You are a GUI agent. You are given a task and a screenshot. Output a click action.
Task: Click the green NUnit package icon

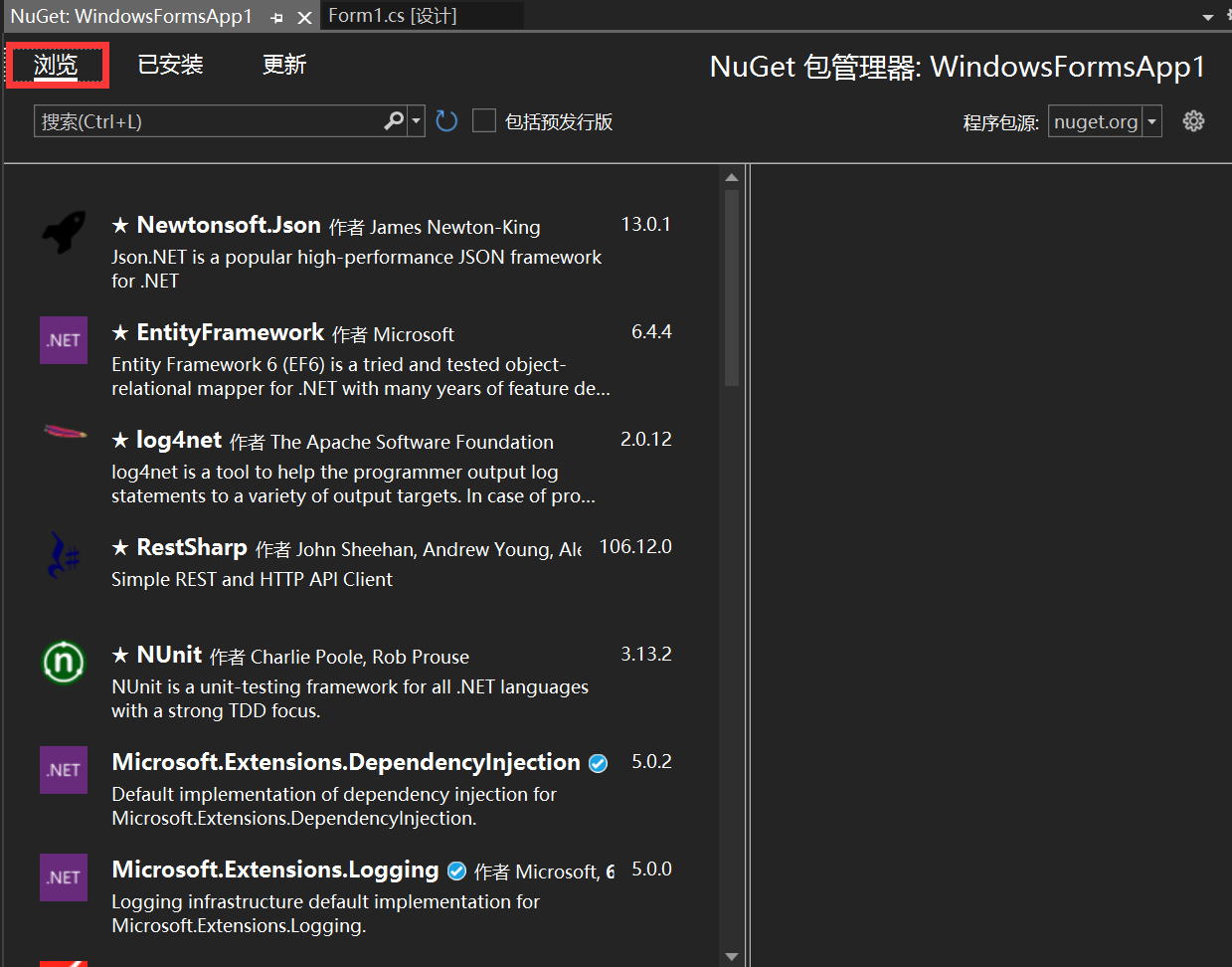coord(63,663)
